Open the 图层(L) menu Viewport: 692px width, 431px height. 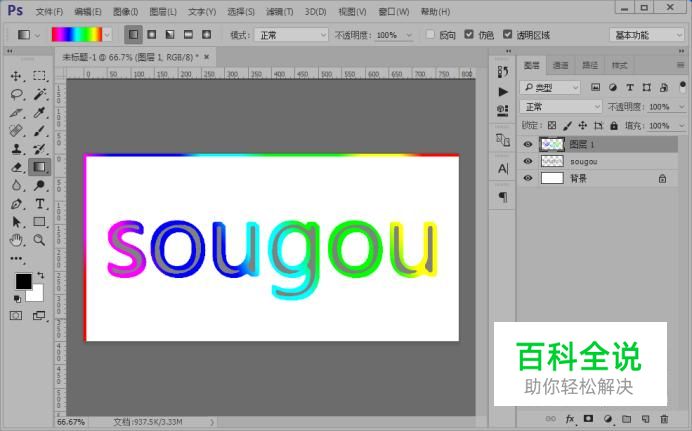pos(163,12)
